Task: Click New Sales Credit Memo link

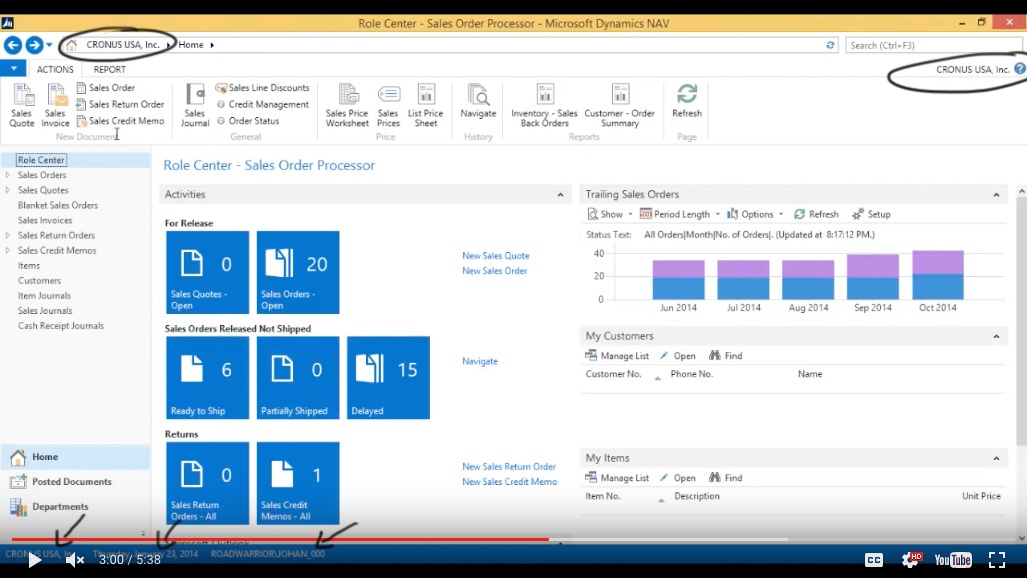Action: click(510, 482)
